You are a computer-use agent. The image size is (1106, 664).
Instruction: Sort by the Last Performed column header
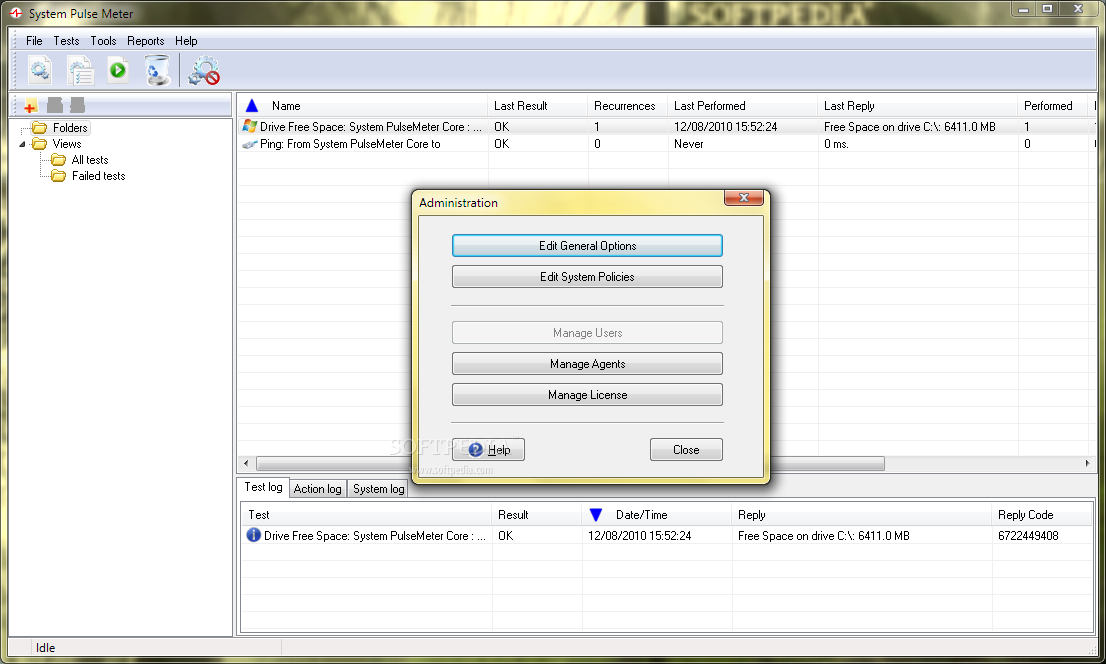pos(743,106)
